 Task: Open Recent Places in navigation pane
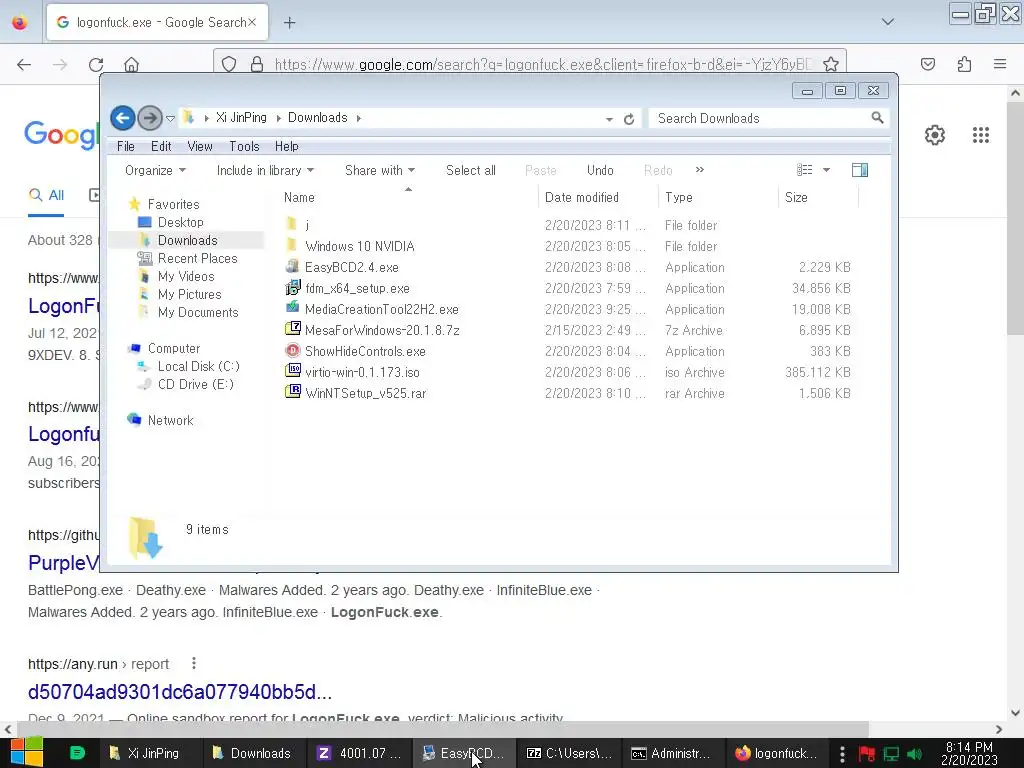tap(197, 258)
